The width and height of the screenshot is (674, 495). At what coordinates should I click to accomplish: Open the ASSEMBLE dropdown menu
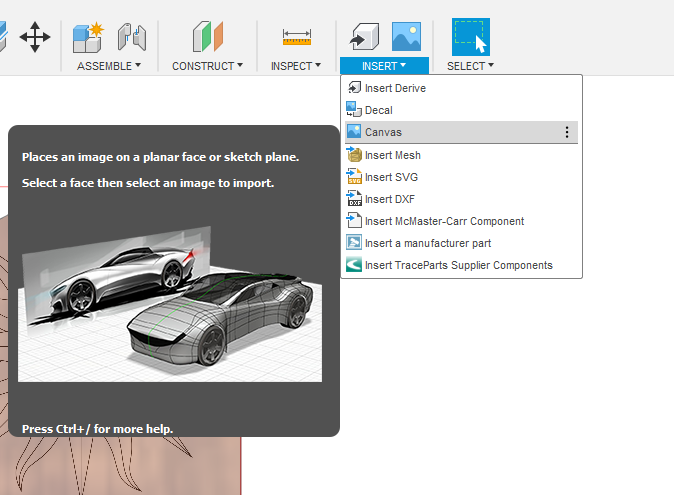click(x=109, y=66)
